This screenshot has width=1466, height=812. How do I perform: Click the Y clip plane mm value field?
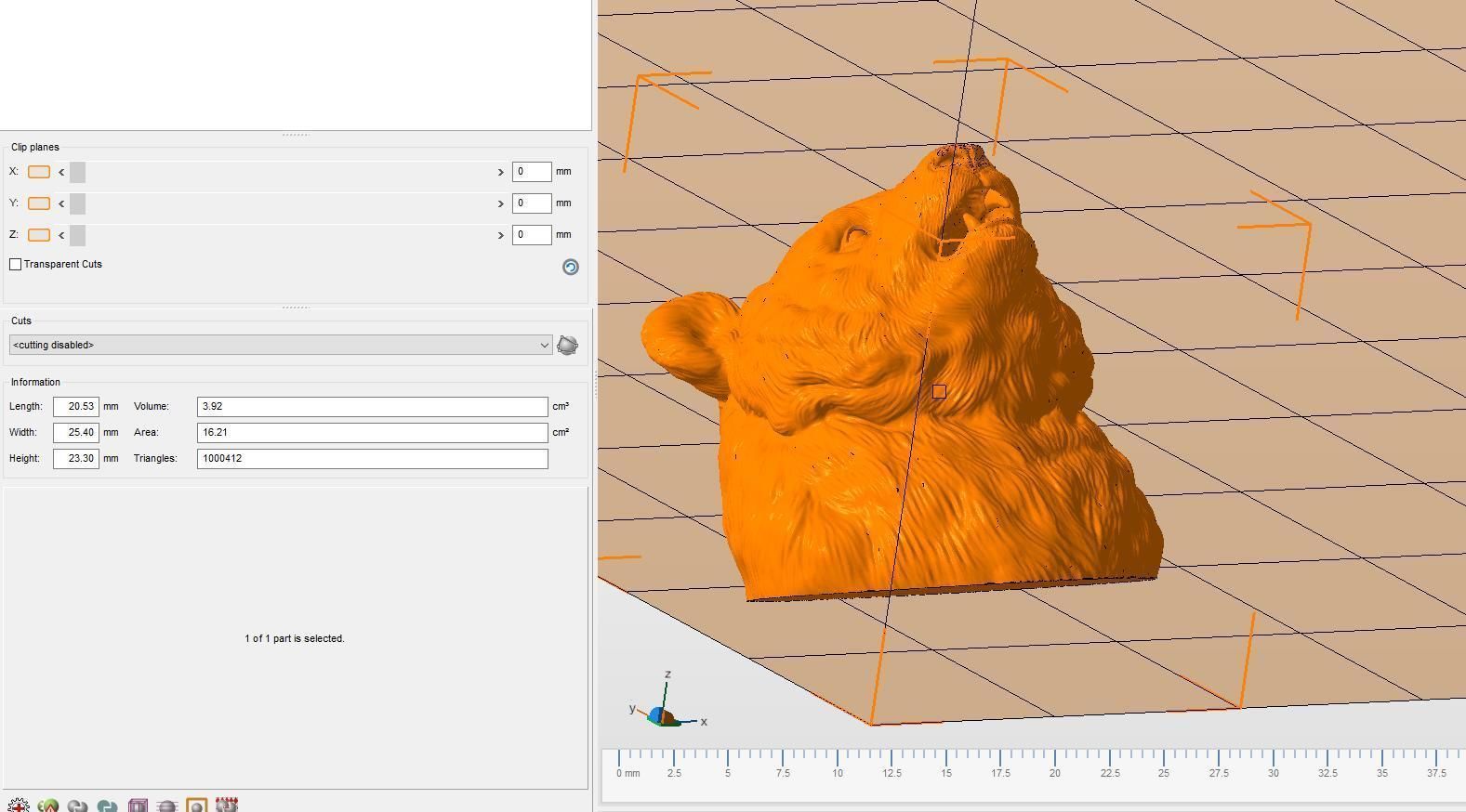[x=532, y=203]
